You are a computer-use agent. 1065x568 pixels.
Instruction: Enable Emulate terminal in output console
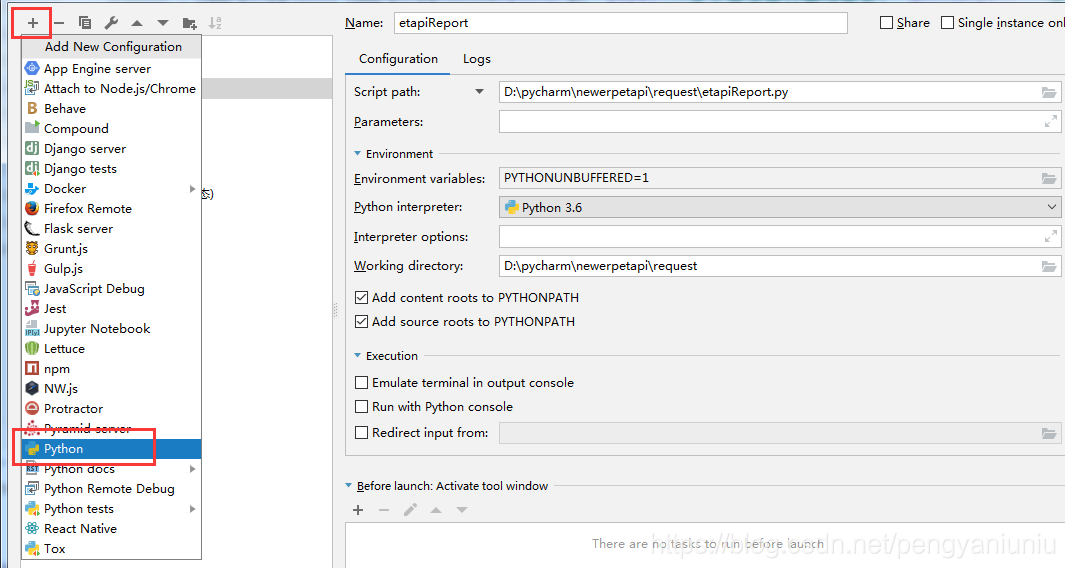click(362, 383)
